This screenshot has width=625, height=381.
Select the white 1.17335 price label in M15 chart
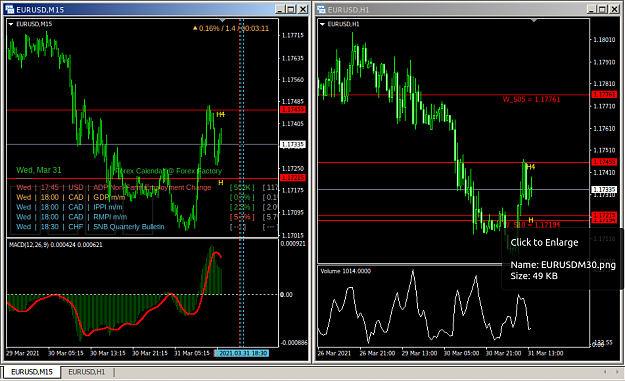[x=293, y=144]
